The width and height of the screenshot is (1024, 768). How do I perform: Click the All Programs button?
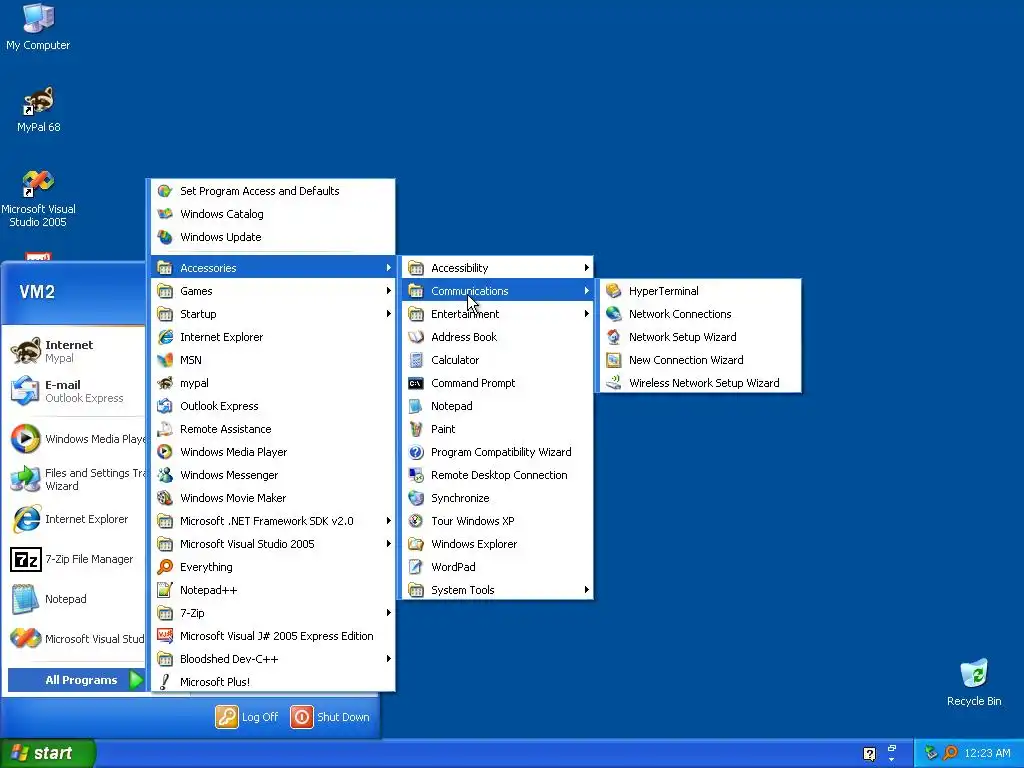tap(76, 680)
